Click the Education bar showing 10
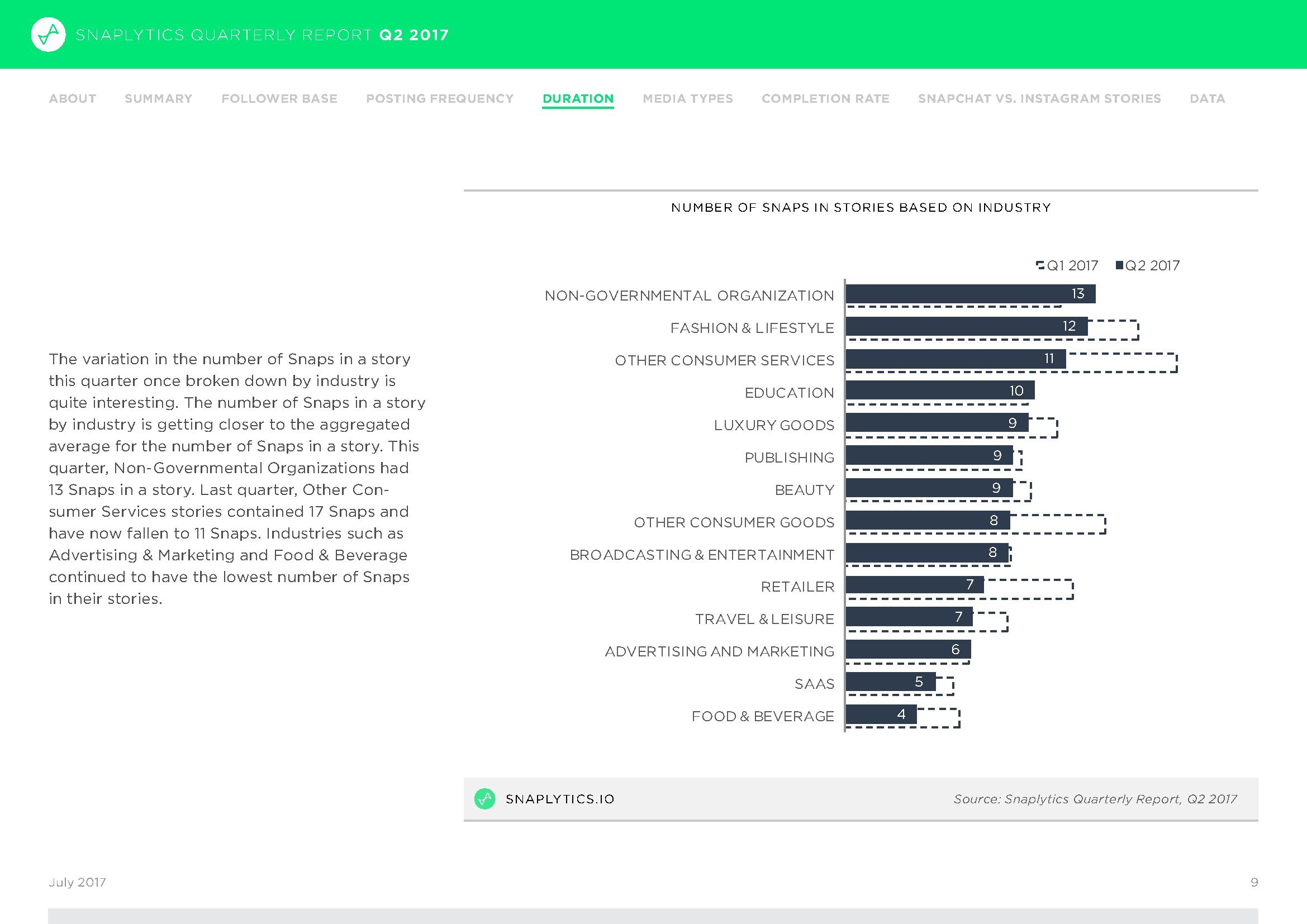Image resolution: width=1307 pixels, height=924 pixels. point(939,390)
